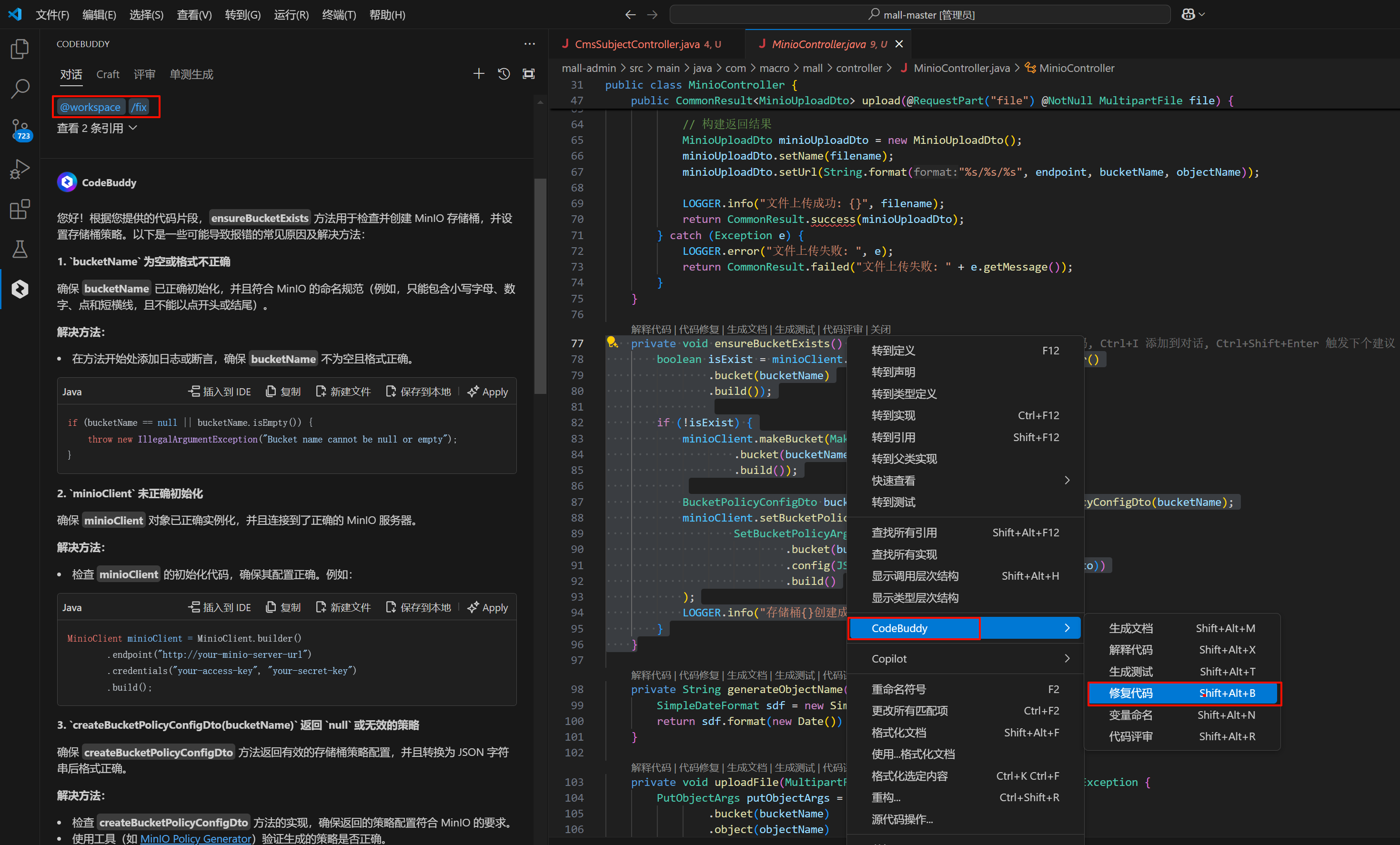
Task: Open the Testing flask icon
Action: pyautogui.click(x=20, y=249)
